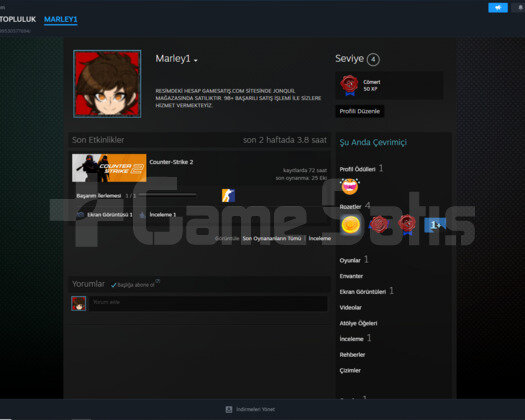Click the İnceleme 1 thumbs-up icon
The height and width of the screenshot is (420, 525).
coord(142,215)
